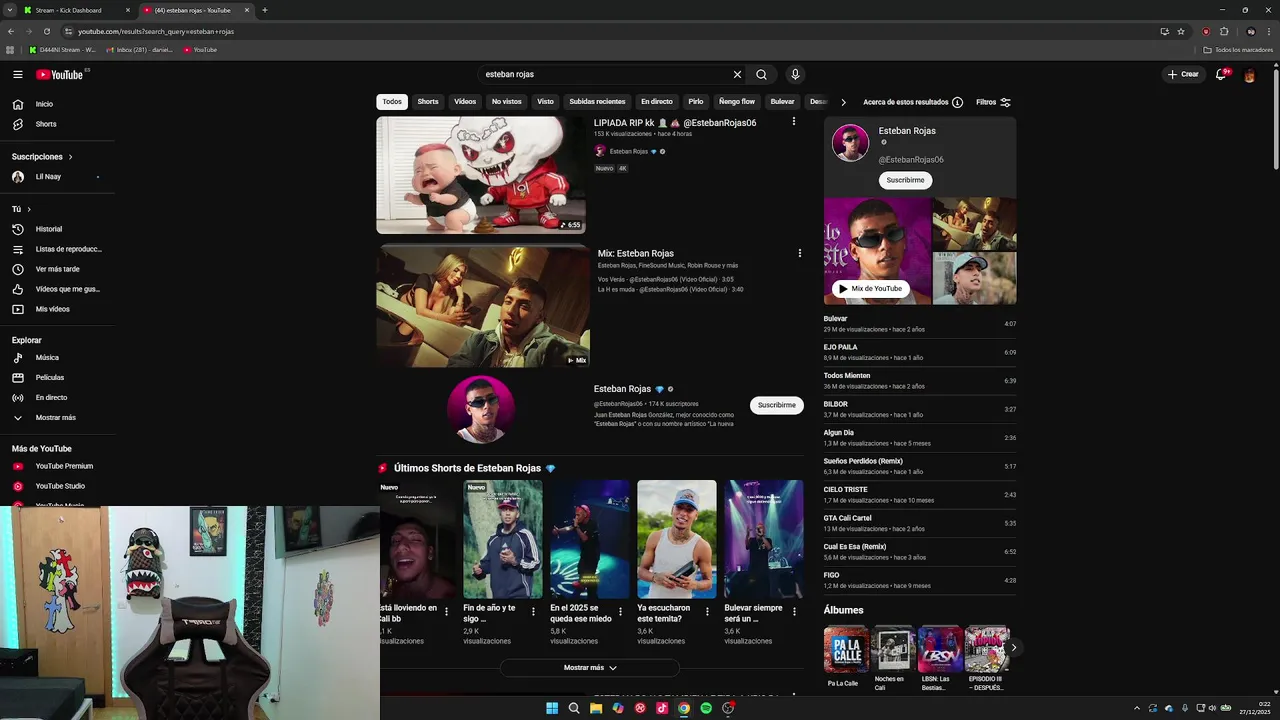1280x720 pixels.
Task: Expand the Suscripciones section chevron
Action: pos(70,157)
